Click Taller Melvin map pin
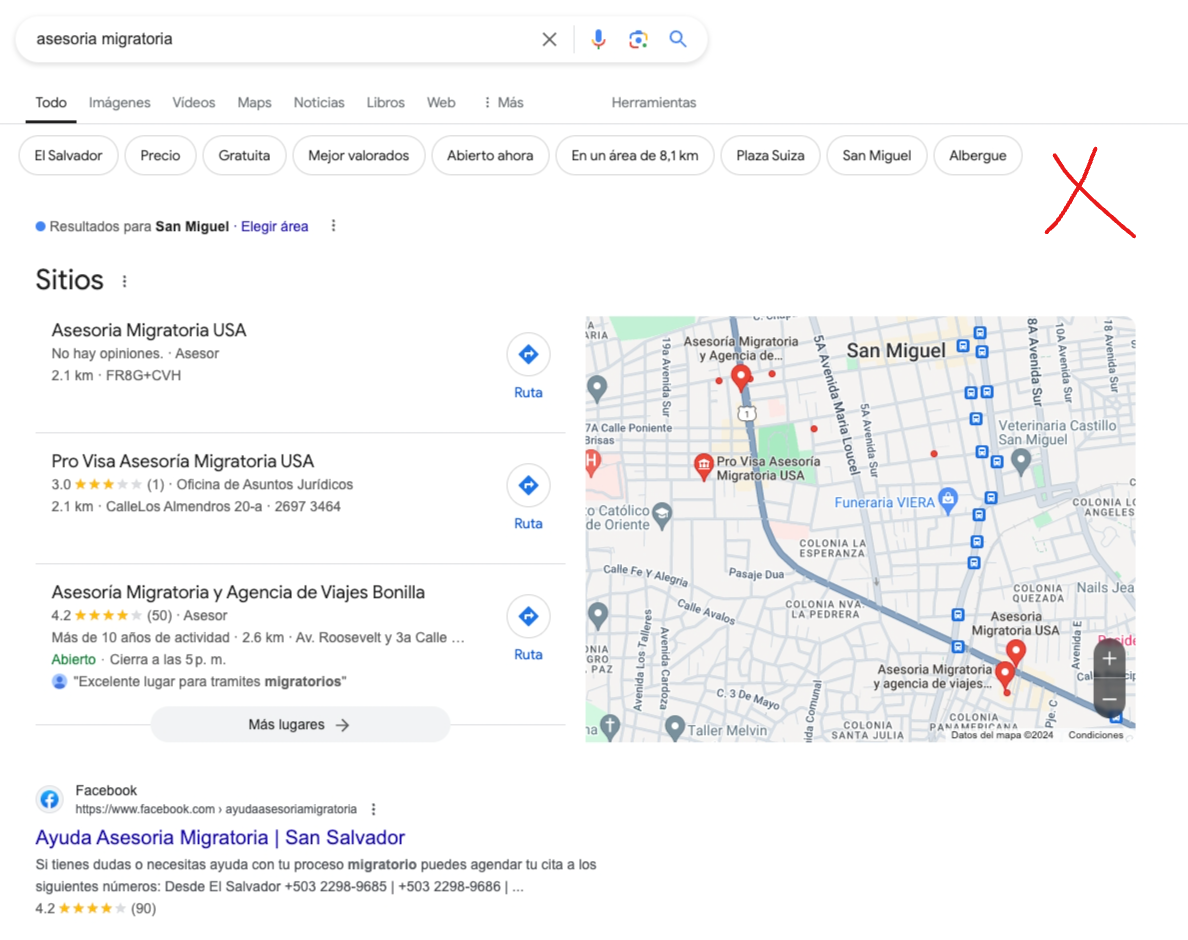Image resolution: width=1188 pixels, height=940 pixels. [x=674, y=728]
